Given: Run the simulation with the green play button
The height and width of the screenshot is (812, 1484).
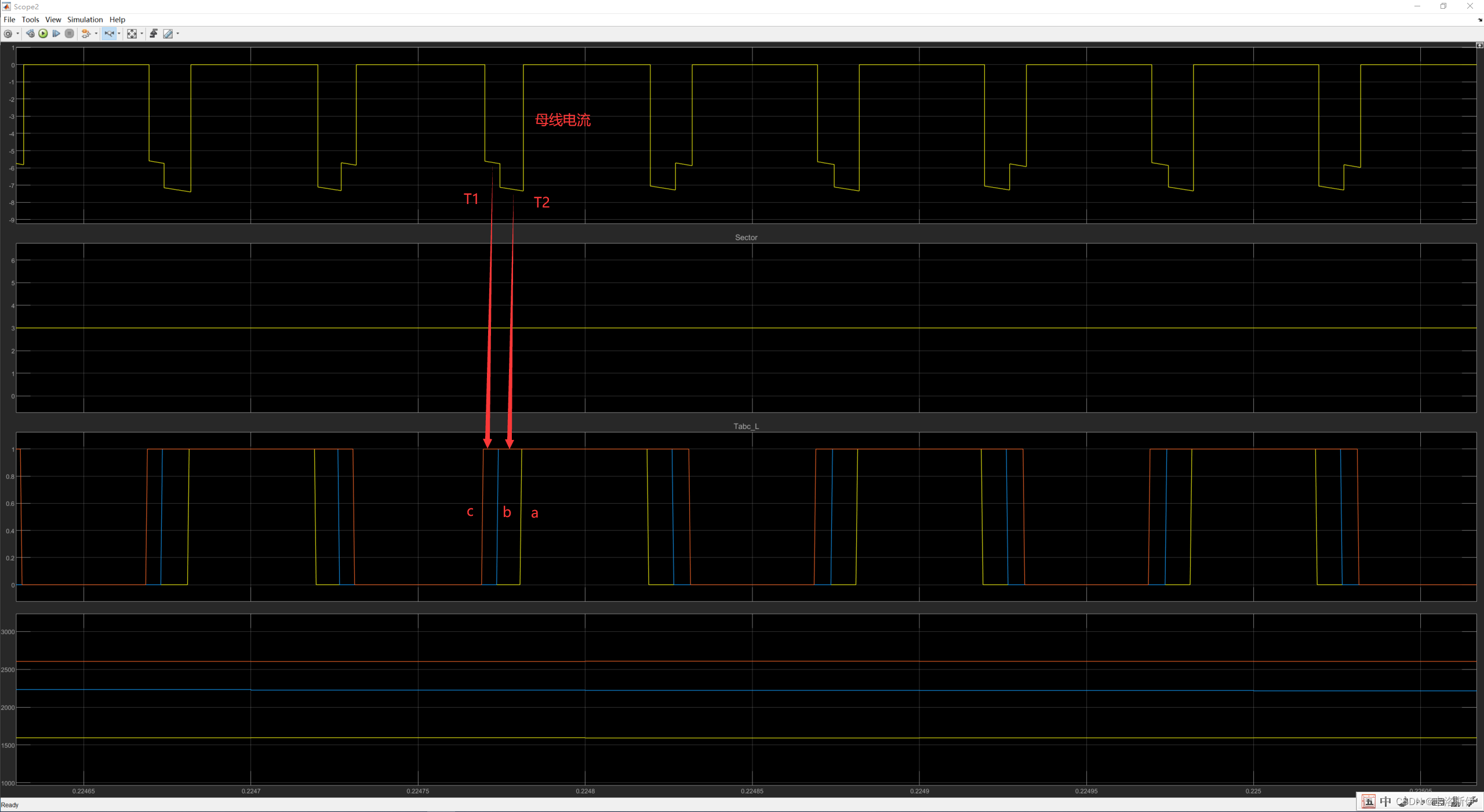Looking at the screenshot, I should coord(43,34).
